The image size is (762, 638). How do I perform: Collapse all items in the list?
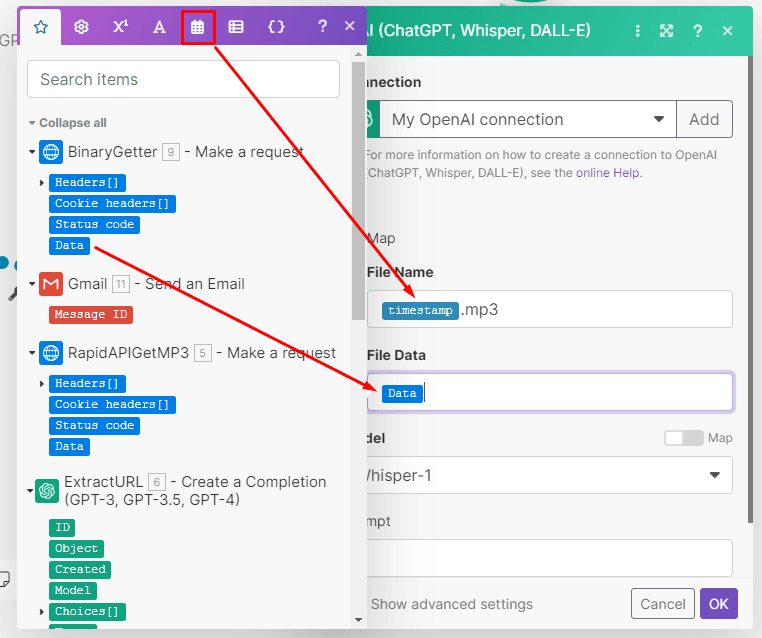[67, 123]
